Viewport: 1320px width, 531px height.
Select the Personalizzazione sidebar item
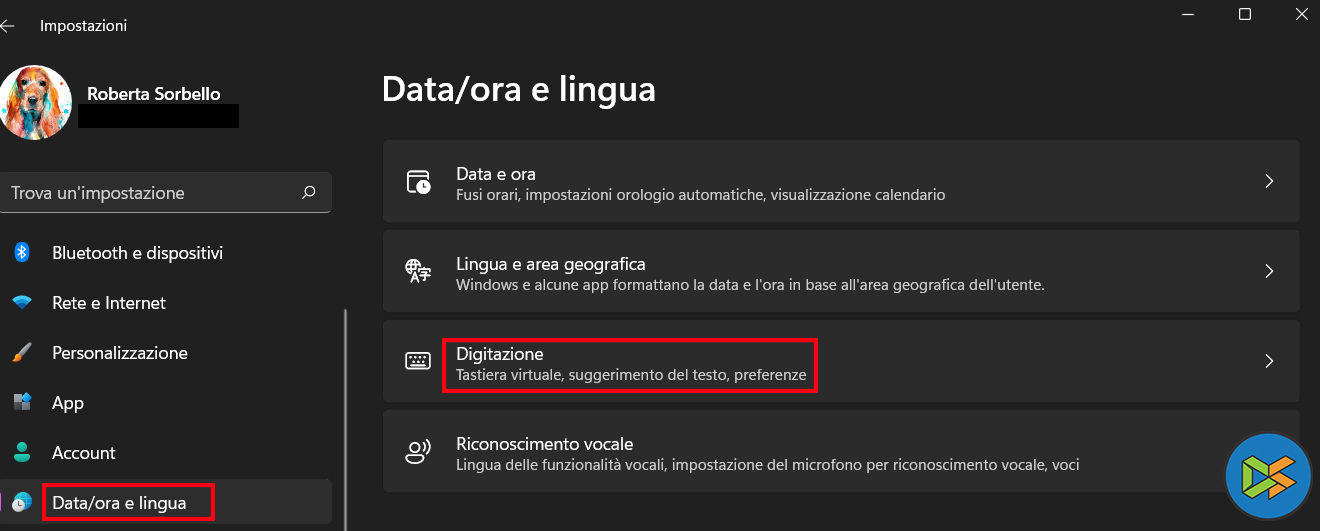120,353
